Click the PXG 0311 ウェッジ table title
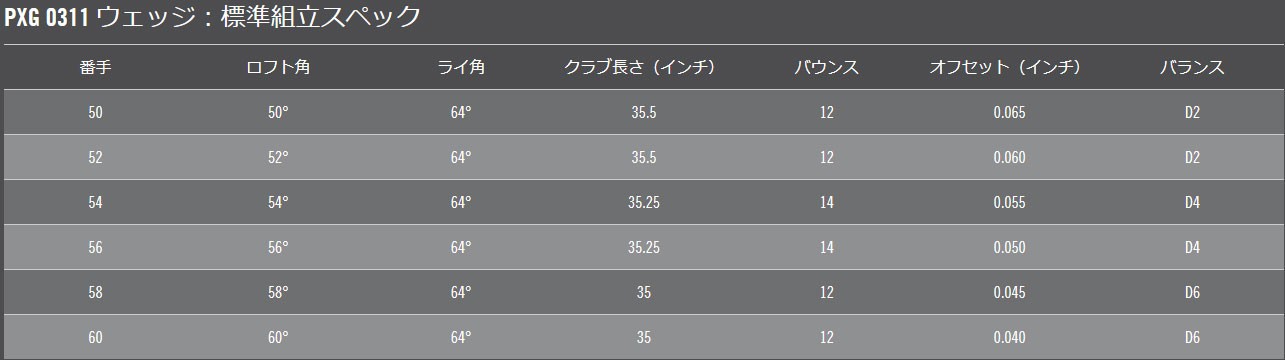The width and height of the screenshot is (1285, 360). click(x=213, y=17)
